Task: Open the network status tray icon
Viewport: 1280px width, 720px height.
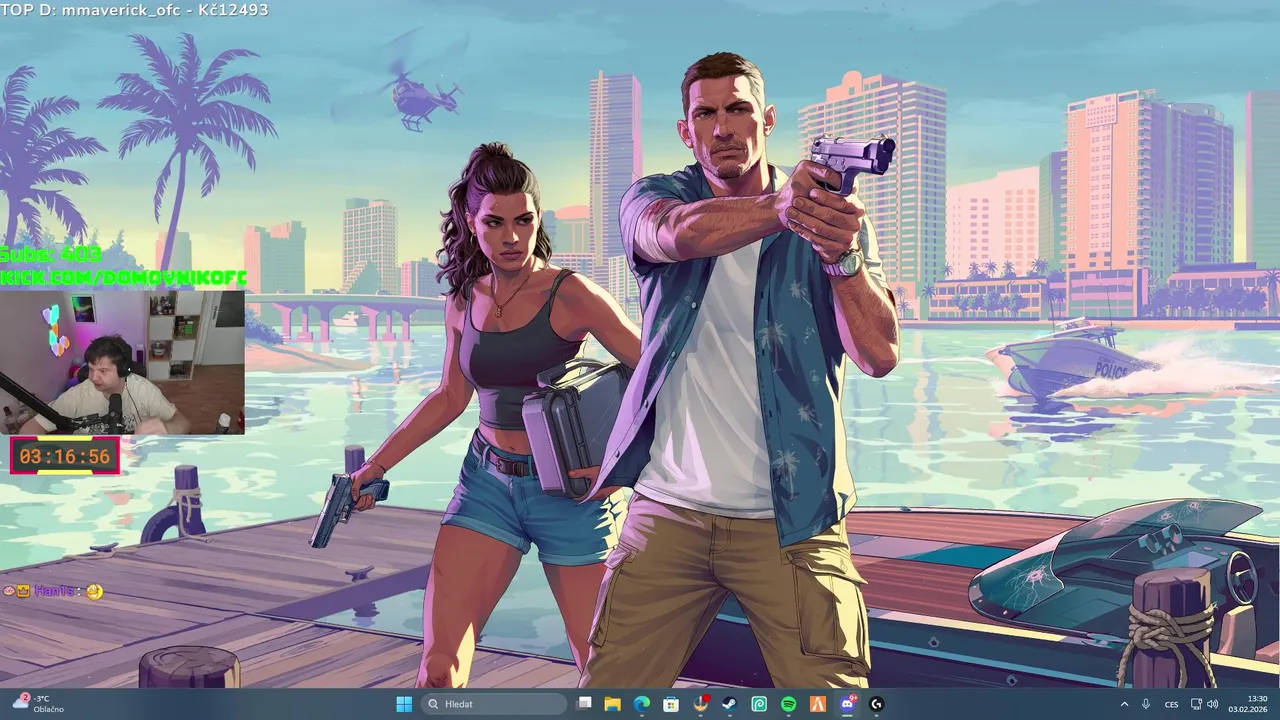Action: click(x=1194, y=704)
